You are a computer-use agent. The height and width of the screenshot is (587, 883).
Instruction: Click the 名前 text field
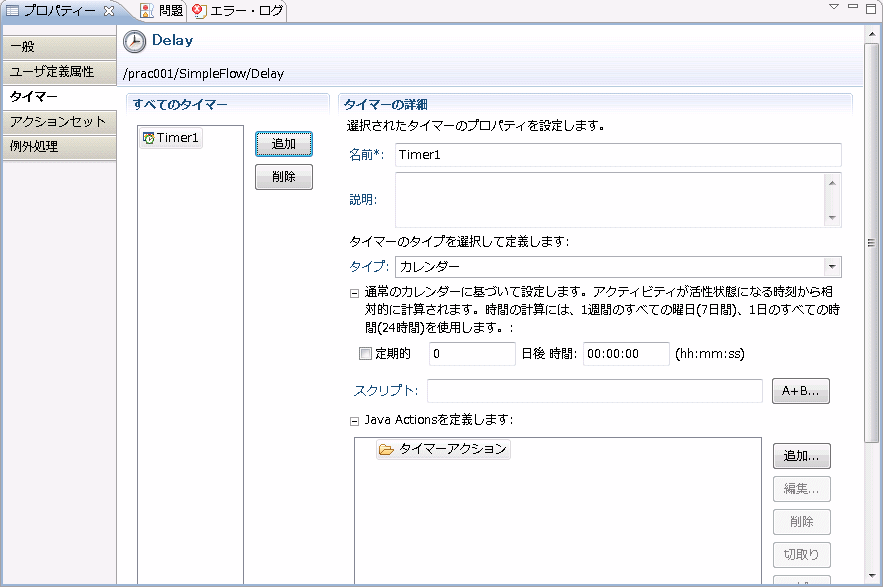[x=617, y=155]
